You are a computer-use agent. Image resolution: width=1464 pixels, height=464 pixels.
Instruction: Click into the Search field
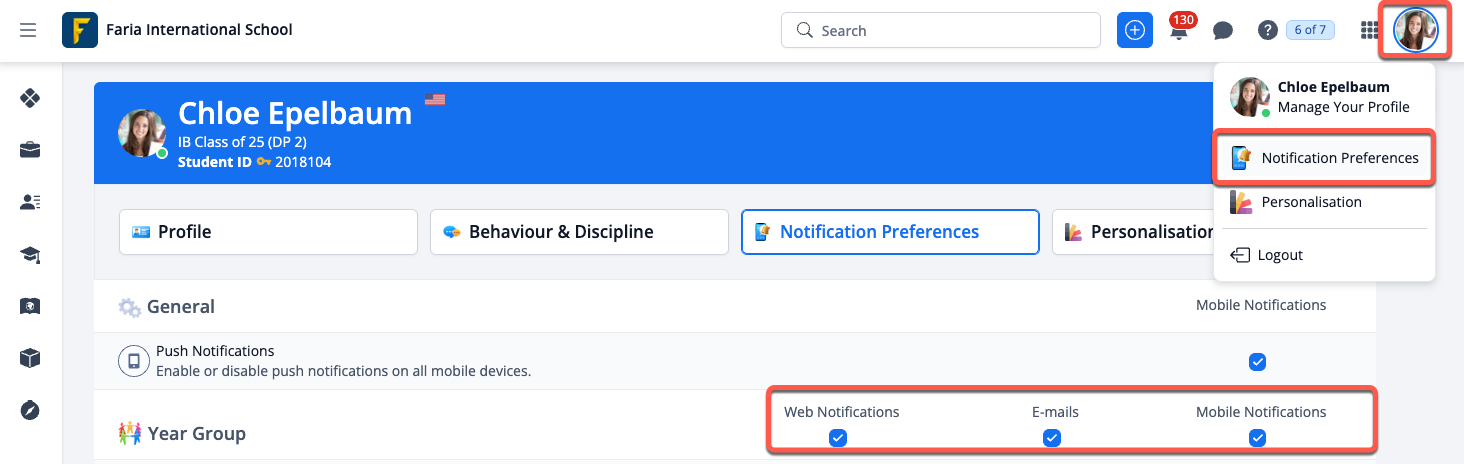coord(950,30)
